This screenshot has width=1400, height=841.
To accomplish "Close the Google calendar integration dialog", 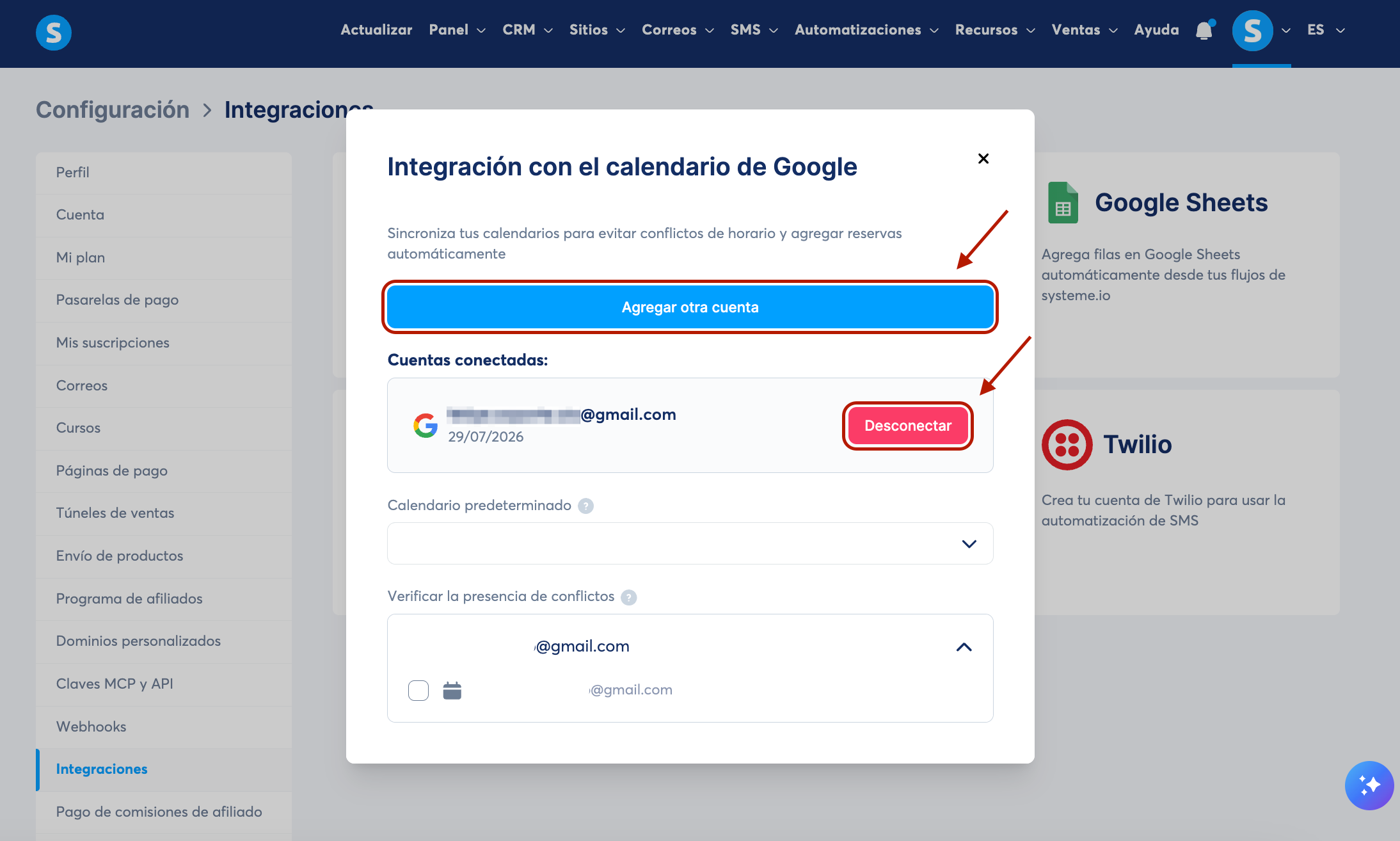I will coord(983,158).
